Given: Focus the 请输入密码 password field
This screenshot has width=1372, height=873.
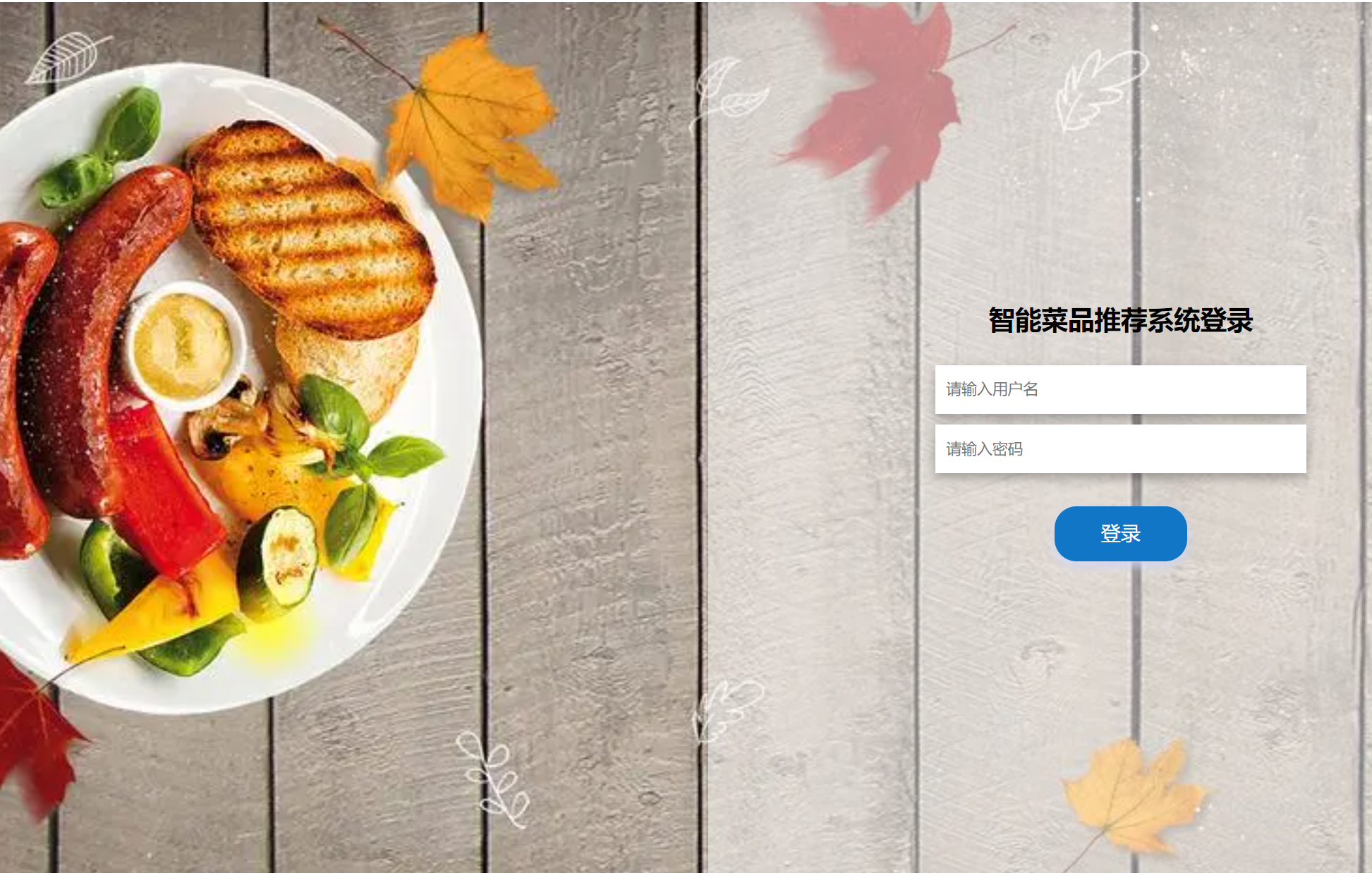Looking at the screenshot, I should tap(1120, 448).
